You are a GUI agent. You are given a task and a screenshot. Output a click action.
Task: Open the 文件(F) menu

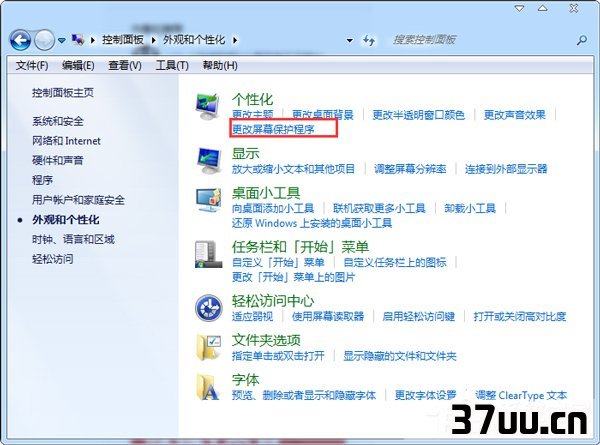point(32,65)
